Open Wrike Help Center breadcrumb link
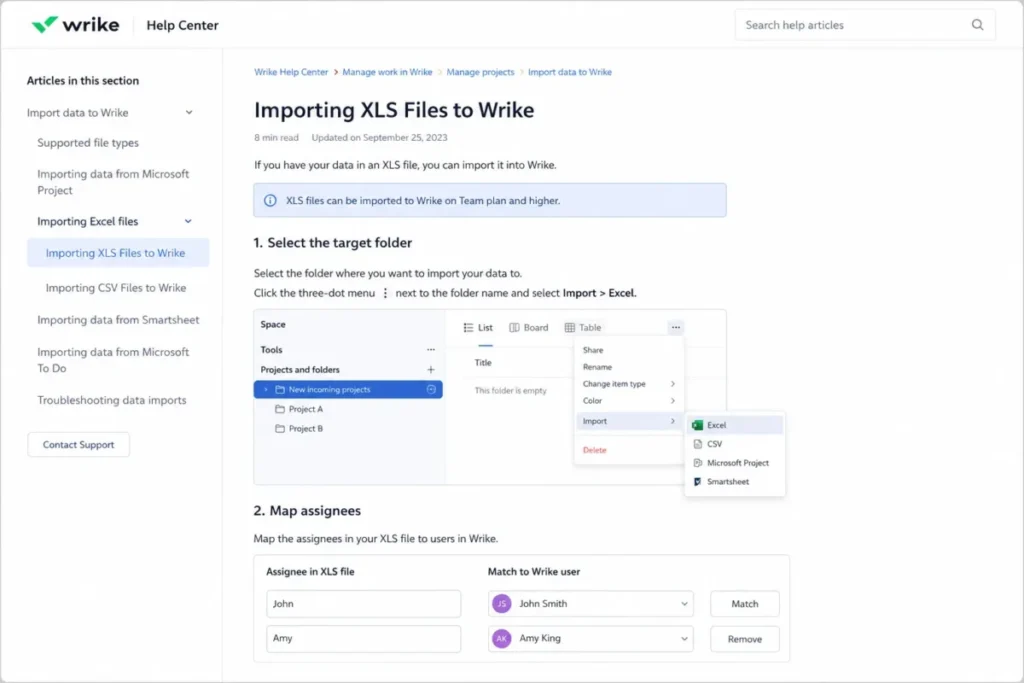1024x683 pixels. pyautogui.click(x=291, y=72)
